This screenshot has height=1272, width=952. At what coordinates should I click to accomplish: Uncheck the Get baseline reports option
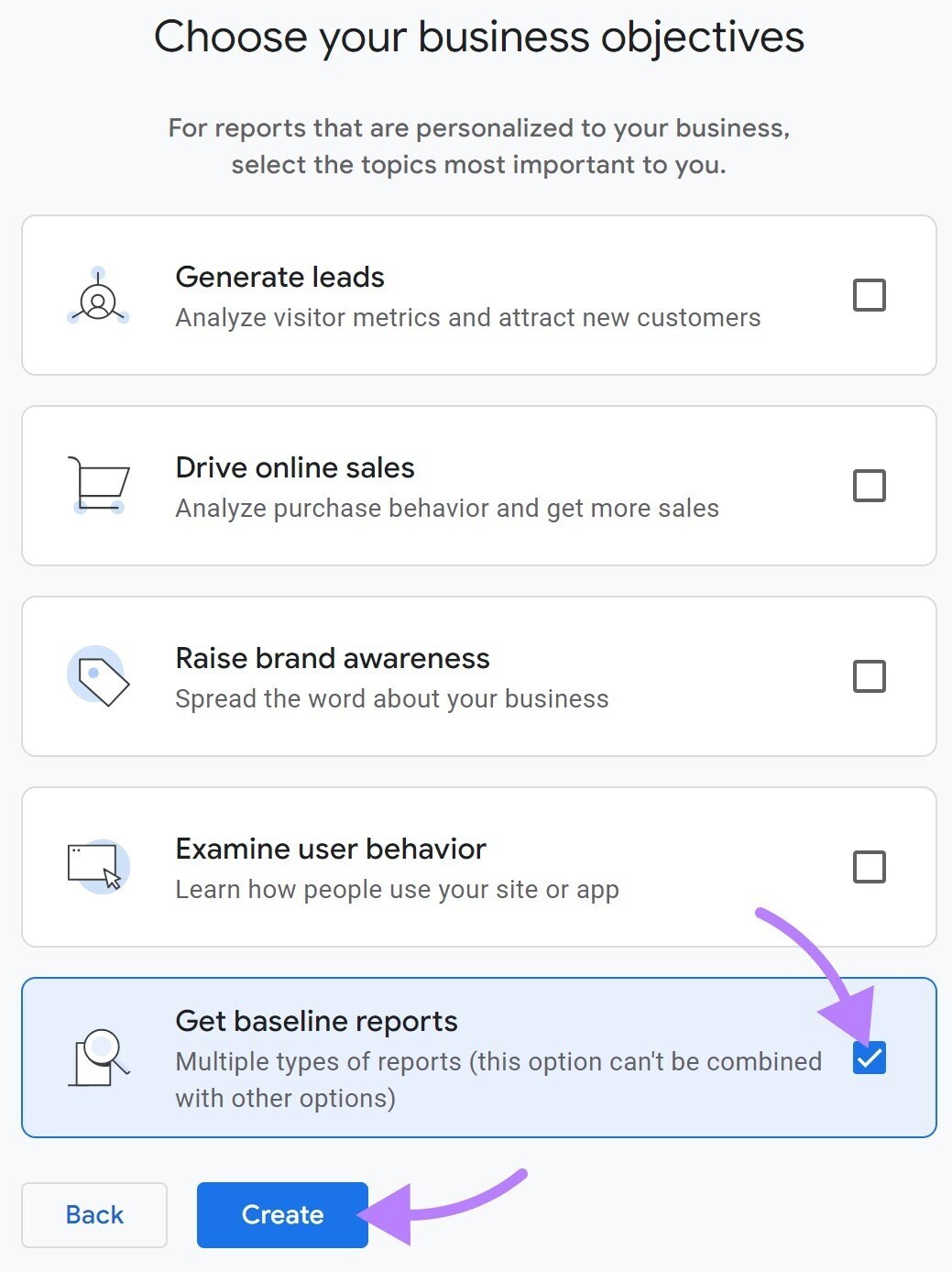(x=869, y=1058)
